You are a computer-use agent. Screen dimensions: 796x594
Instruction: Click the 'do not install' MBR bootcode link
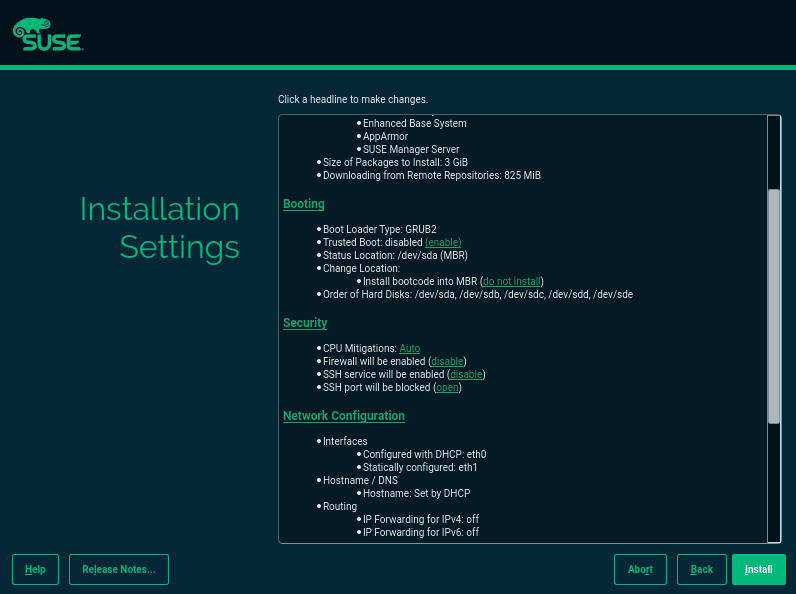511,282
